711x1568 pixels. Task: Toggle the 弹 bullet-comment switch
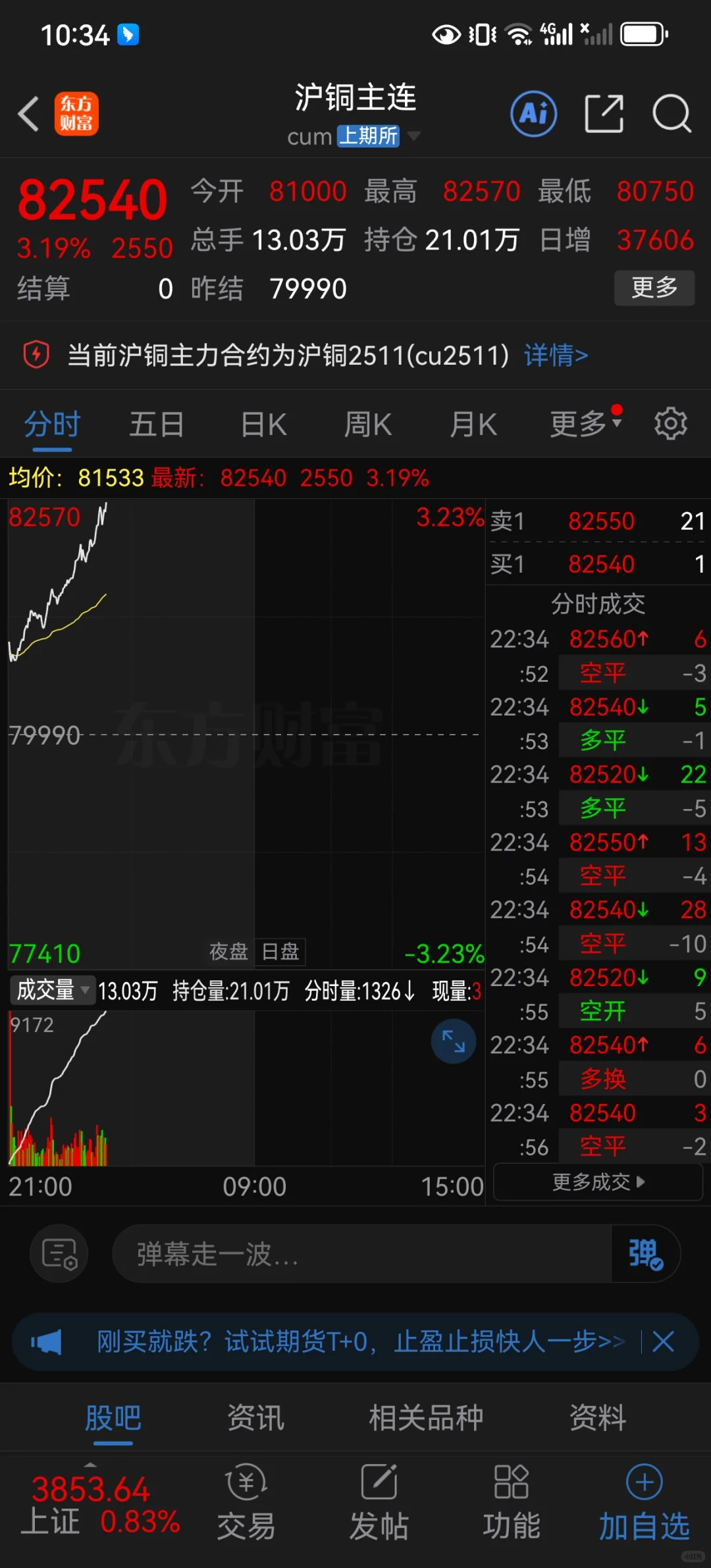[645, 1253]
